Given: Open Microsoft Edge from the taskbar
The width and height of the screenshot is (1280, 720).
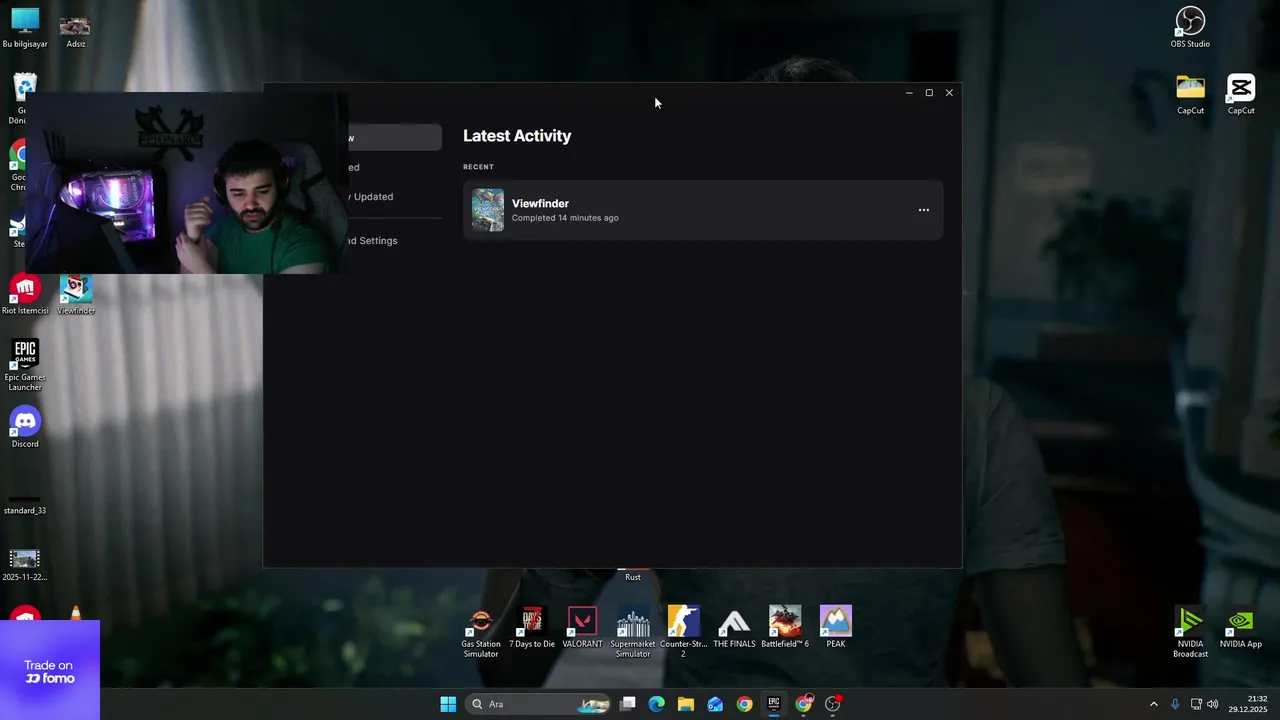Looking at the screenshot, I should coord(657,704).
